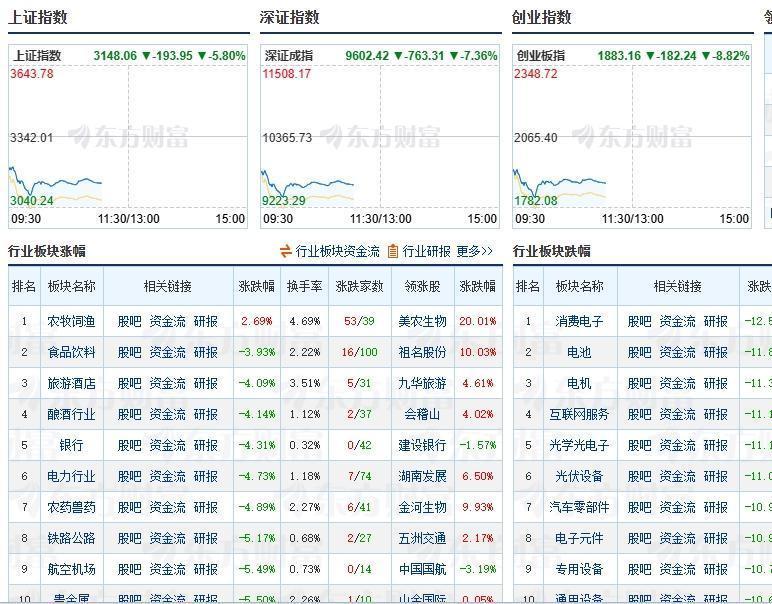Open 银行 sector page
The width and height of the screenshot is (772, 604).
[71, 445]
